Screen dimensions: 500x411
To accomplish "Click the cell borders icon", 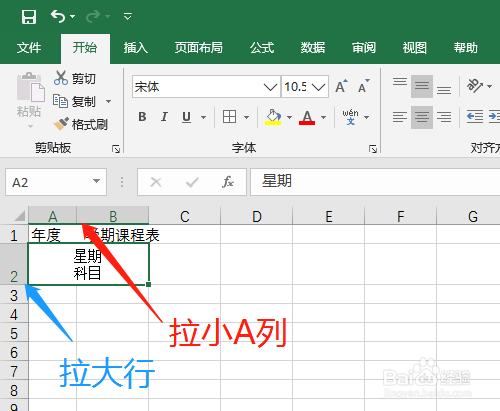I will click(x=229, y=117).
